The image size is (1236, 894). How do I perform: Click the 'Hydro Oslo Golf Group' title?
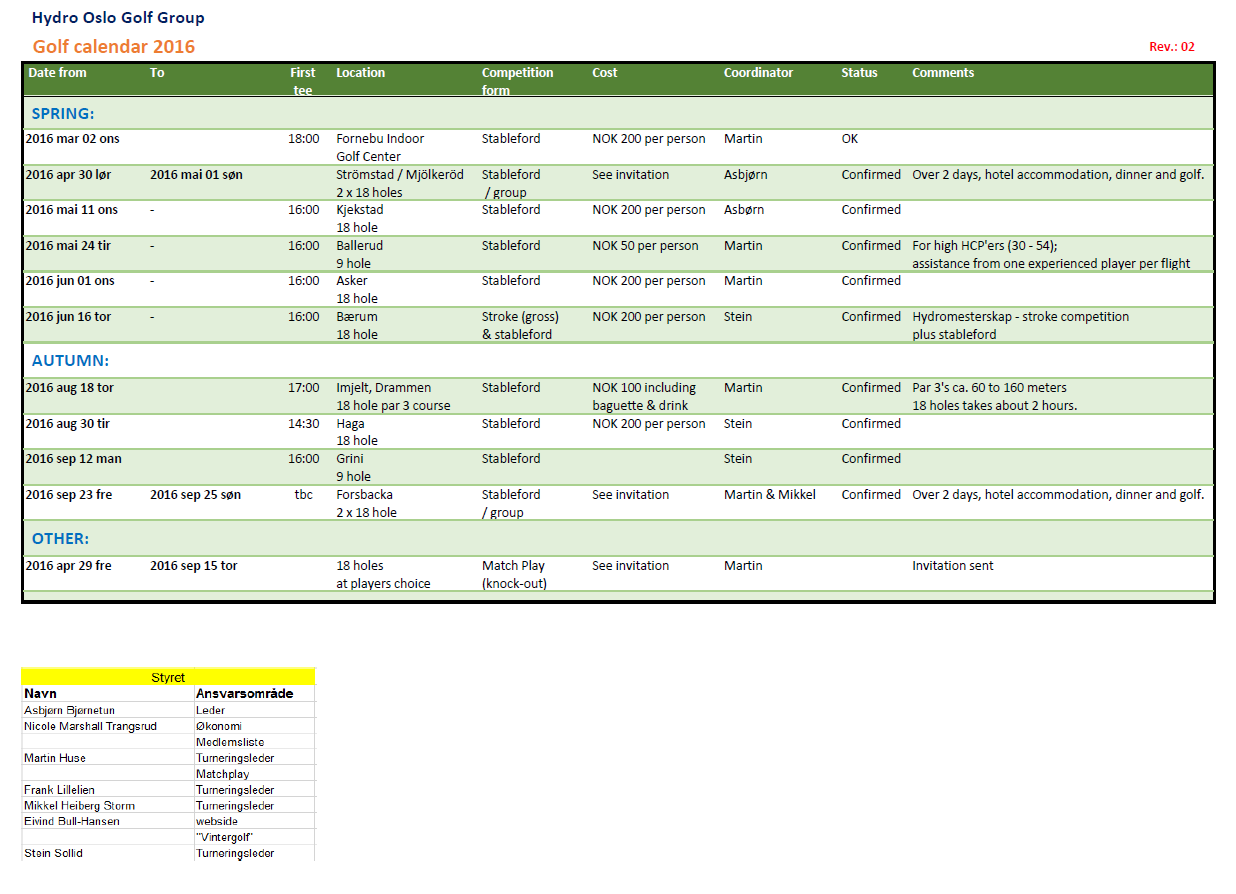pos(118,18)
